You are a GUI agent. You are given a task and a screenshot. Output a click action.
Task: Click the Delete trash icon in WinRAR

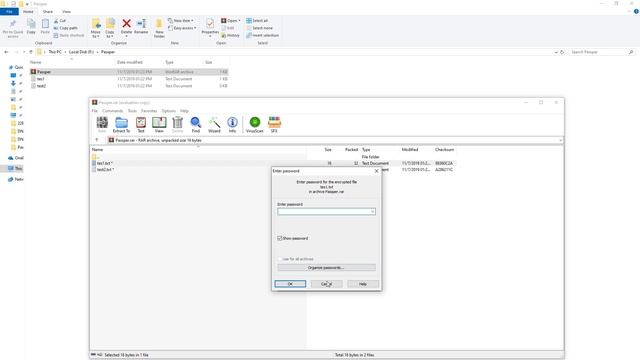click(178, 124)
